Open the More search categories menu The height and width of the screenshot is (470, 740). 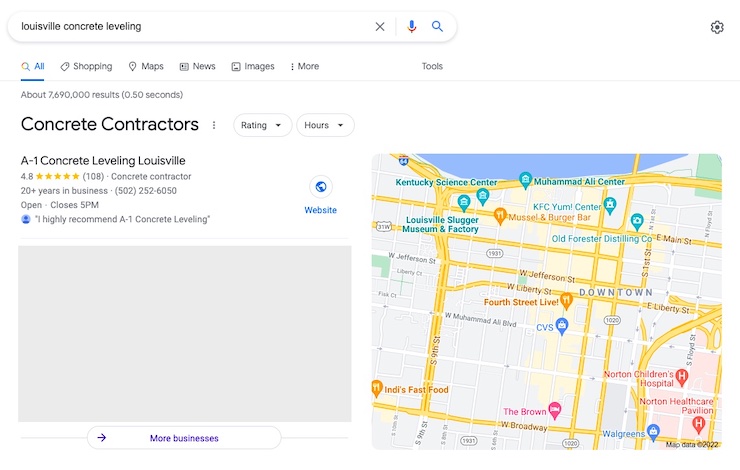(304, 67)
